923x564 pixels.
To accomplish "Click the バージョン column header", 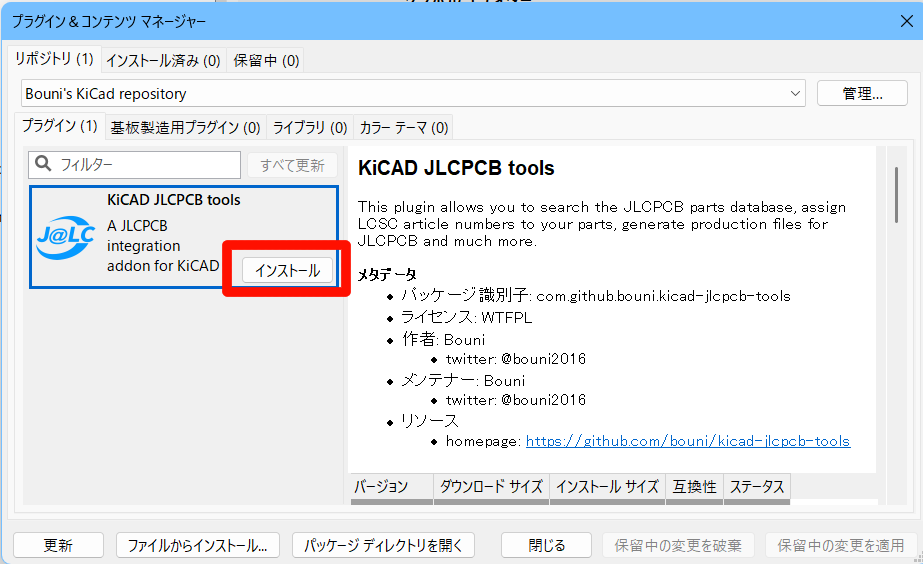I will click(x=392, y=487).
